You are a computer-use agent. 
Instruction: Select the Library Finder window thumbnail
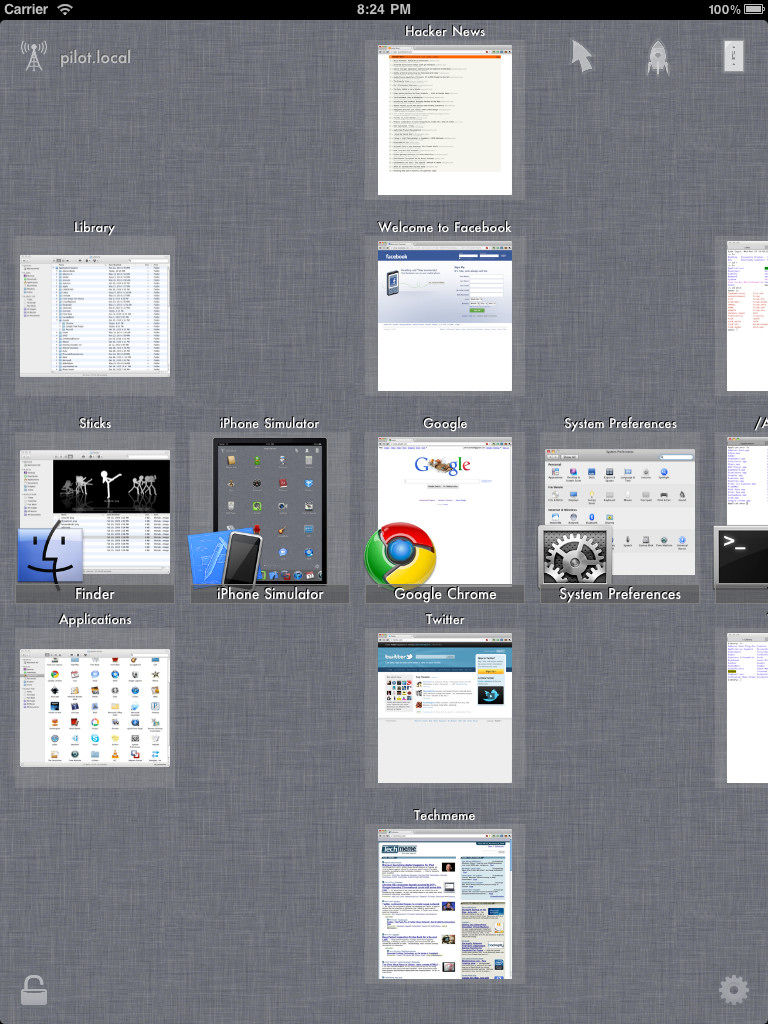click(95, 315)
